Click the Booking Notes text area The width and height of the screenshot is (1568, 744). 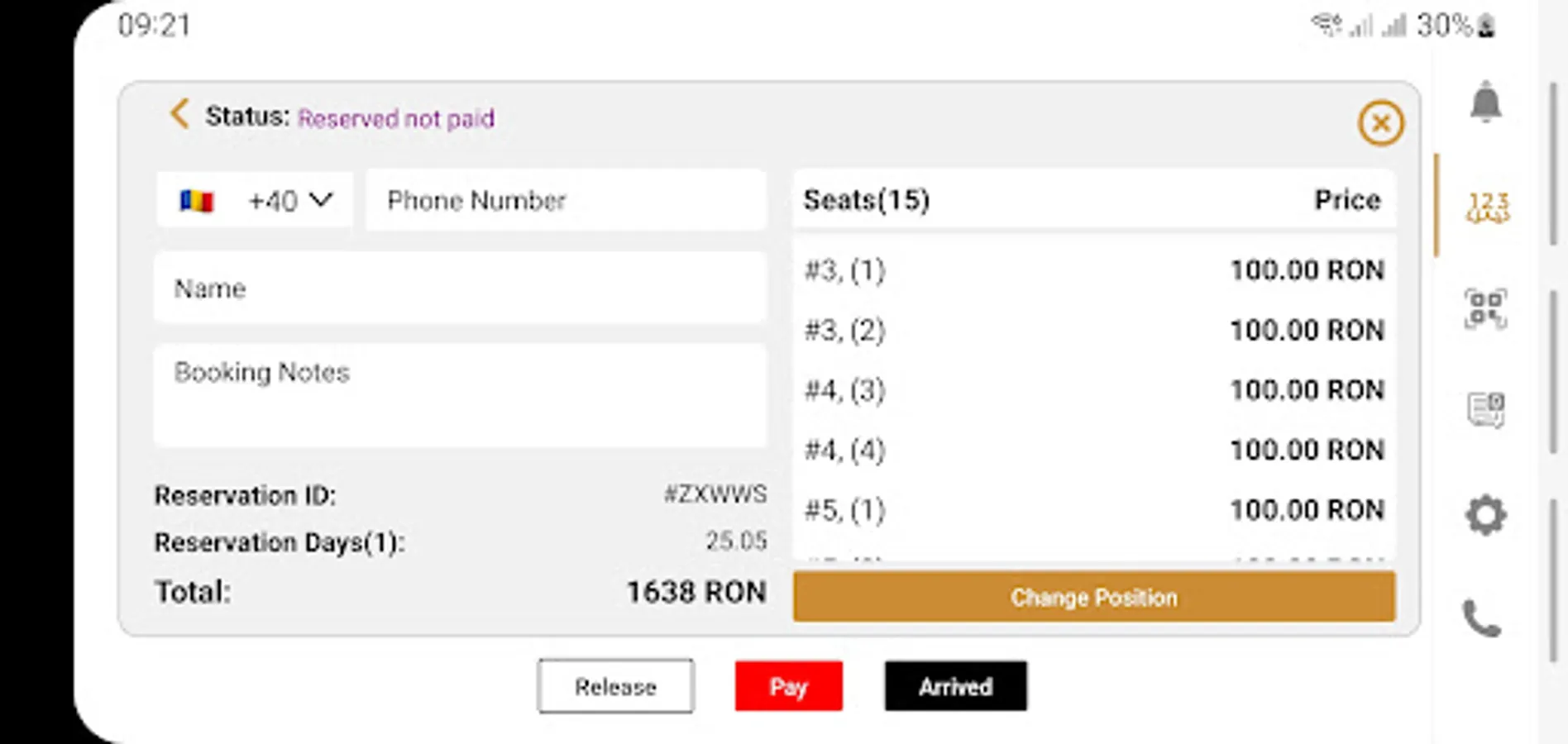(x=460, y=395)
